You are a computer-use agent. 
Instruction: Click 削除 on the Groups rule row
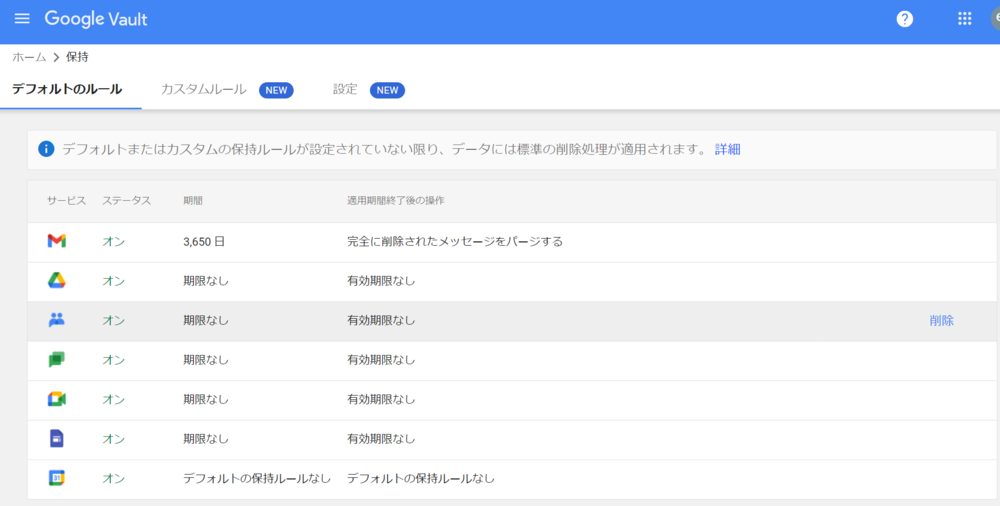941,321
